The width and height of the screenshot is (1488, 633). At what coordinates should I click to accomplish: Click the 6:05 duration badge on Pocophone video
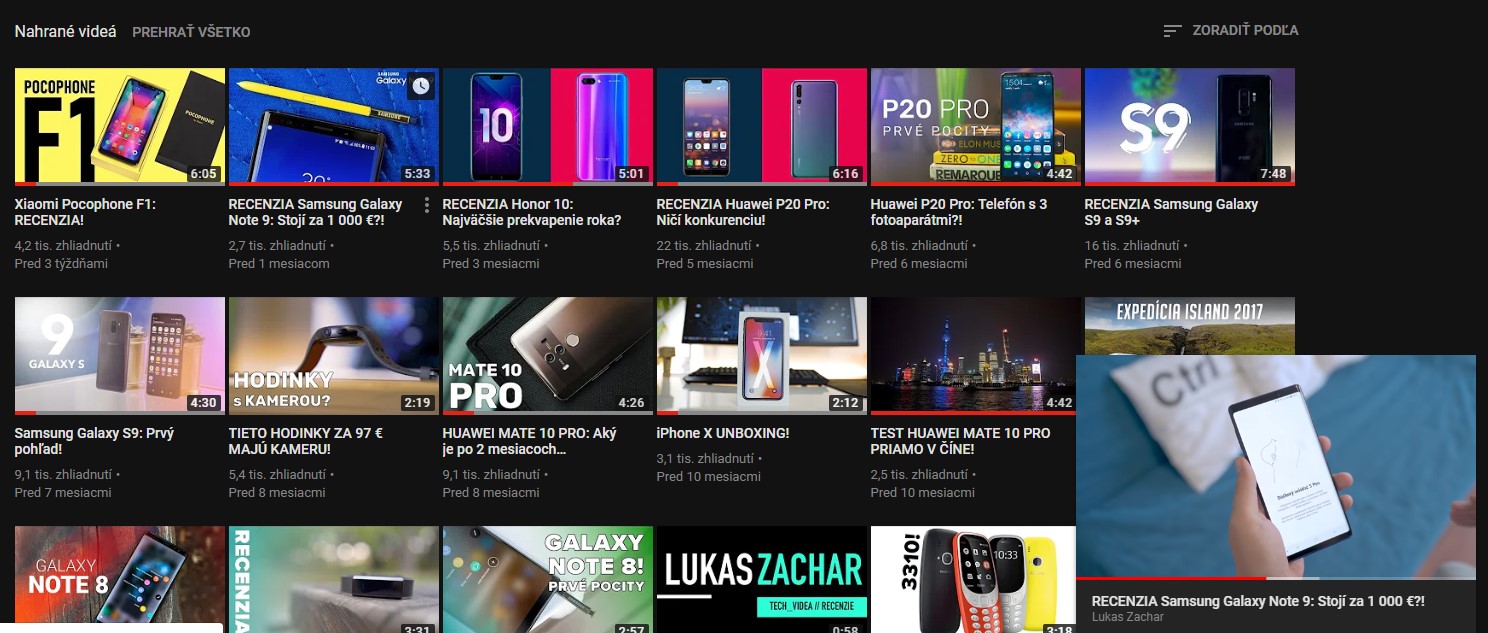[203, 174]
